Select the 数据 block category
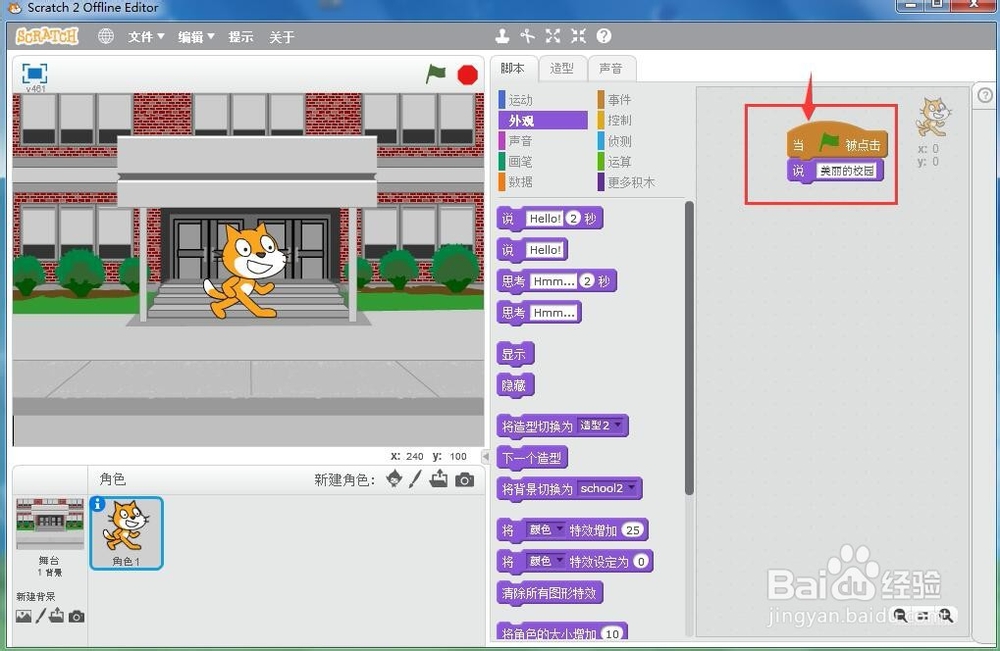1000x651 pixels. [543, 182]
